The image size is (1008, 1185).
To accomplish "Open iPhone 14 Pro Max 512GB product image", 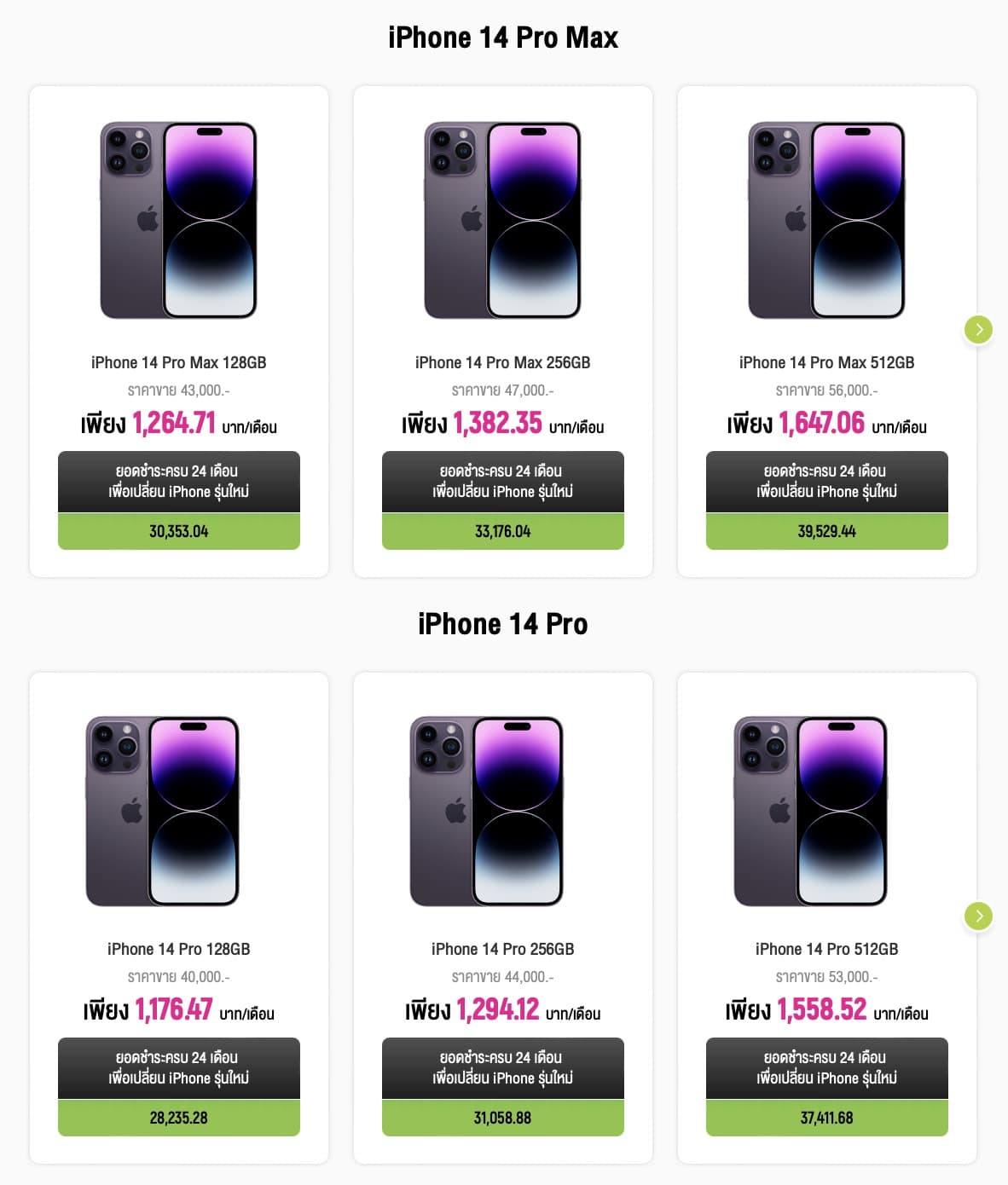I will [x=826, y=220].
